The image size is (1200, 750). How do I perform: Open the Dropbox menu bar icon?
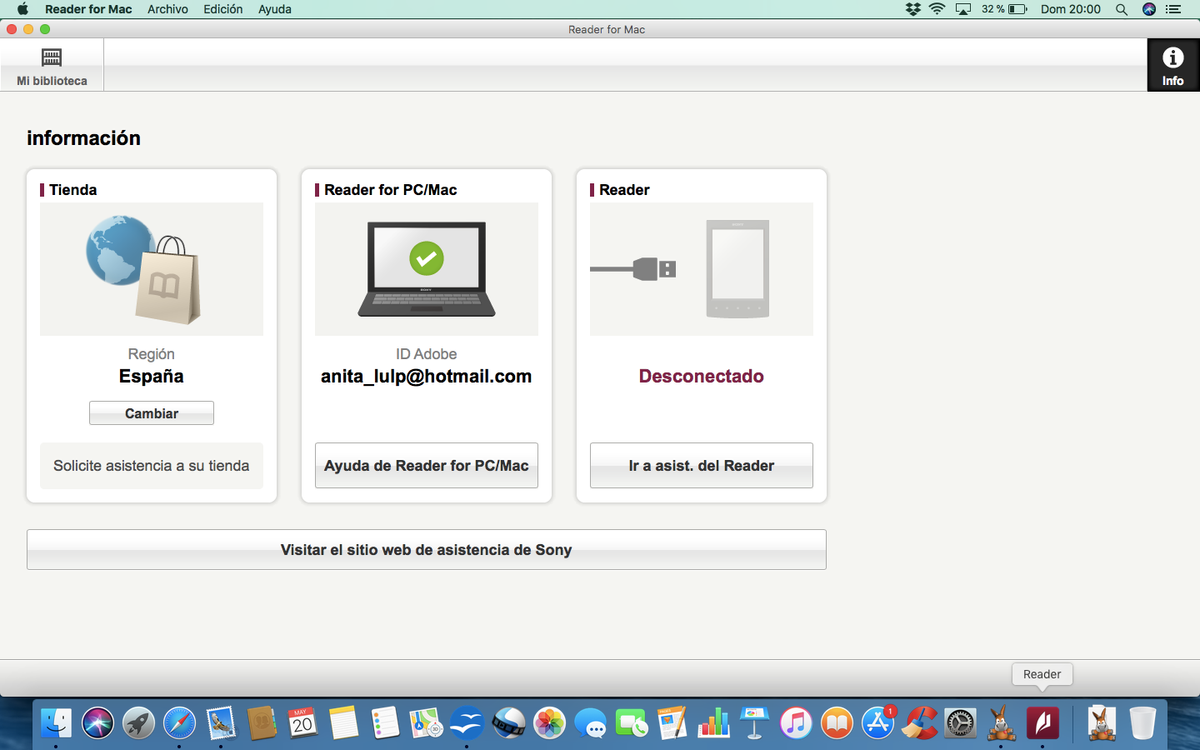[x=911, y=9]
